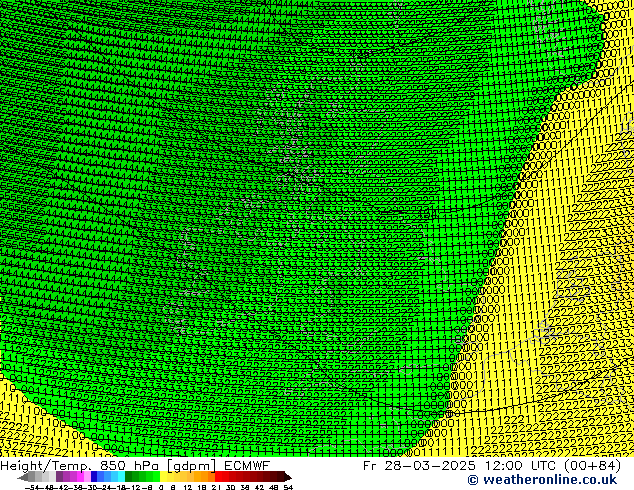
Task: Click the '12:00 UTC (00+84)' time label
Action: tap(553, 466)
